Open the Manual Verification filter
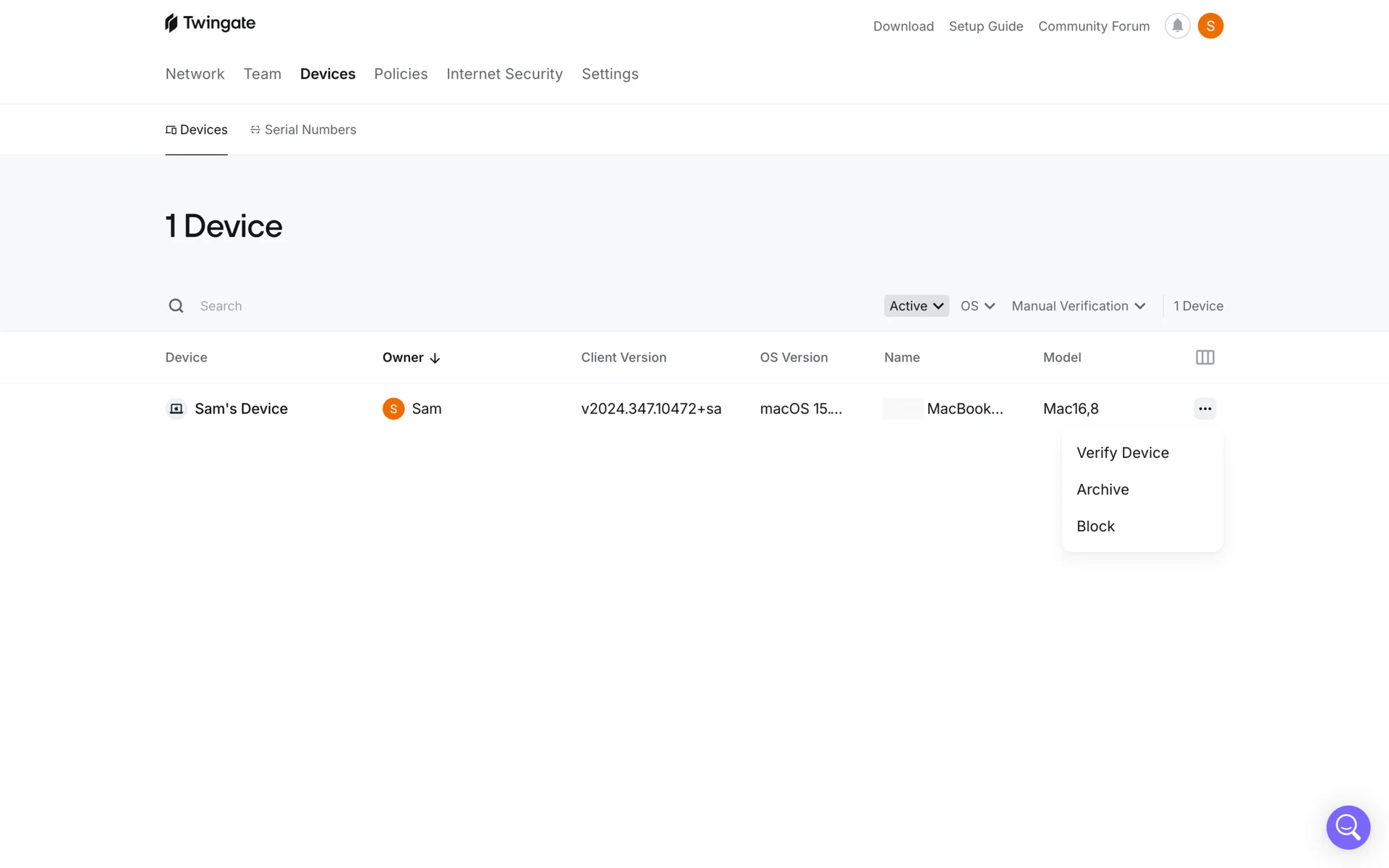Image resolution: width=1389 pixels, height=868 pixels. tap(1078, 306)
